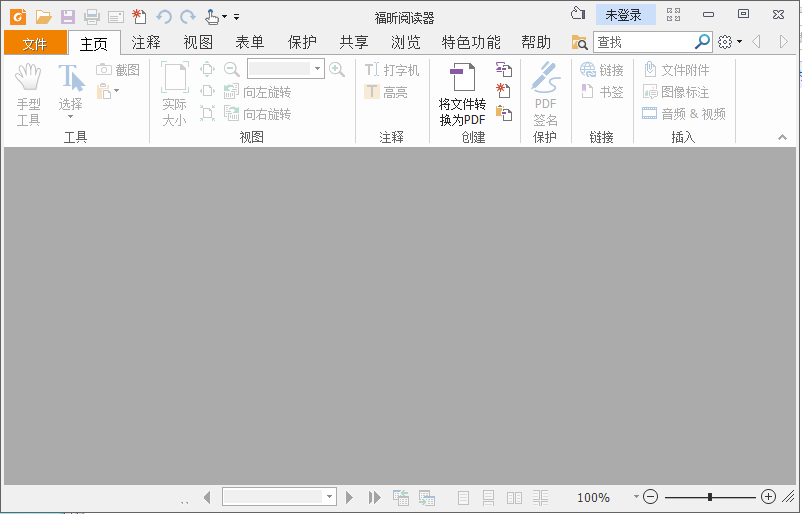
Task: Go to next page in status bar
Action: point(349,497)
